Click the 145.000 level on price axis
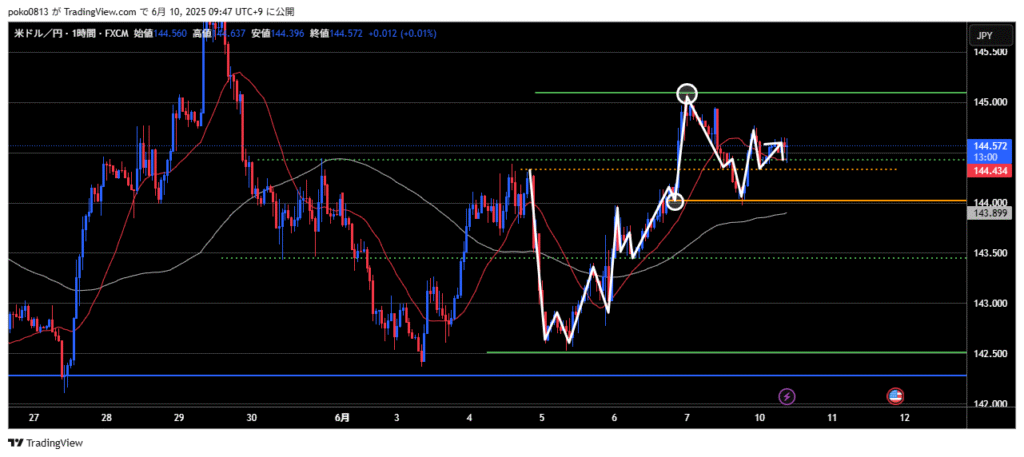This screenshot has height=457, width=1024. (x=989, y=102)
